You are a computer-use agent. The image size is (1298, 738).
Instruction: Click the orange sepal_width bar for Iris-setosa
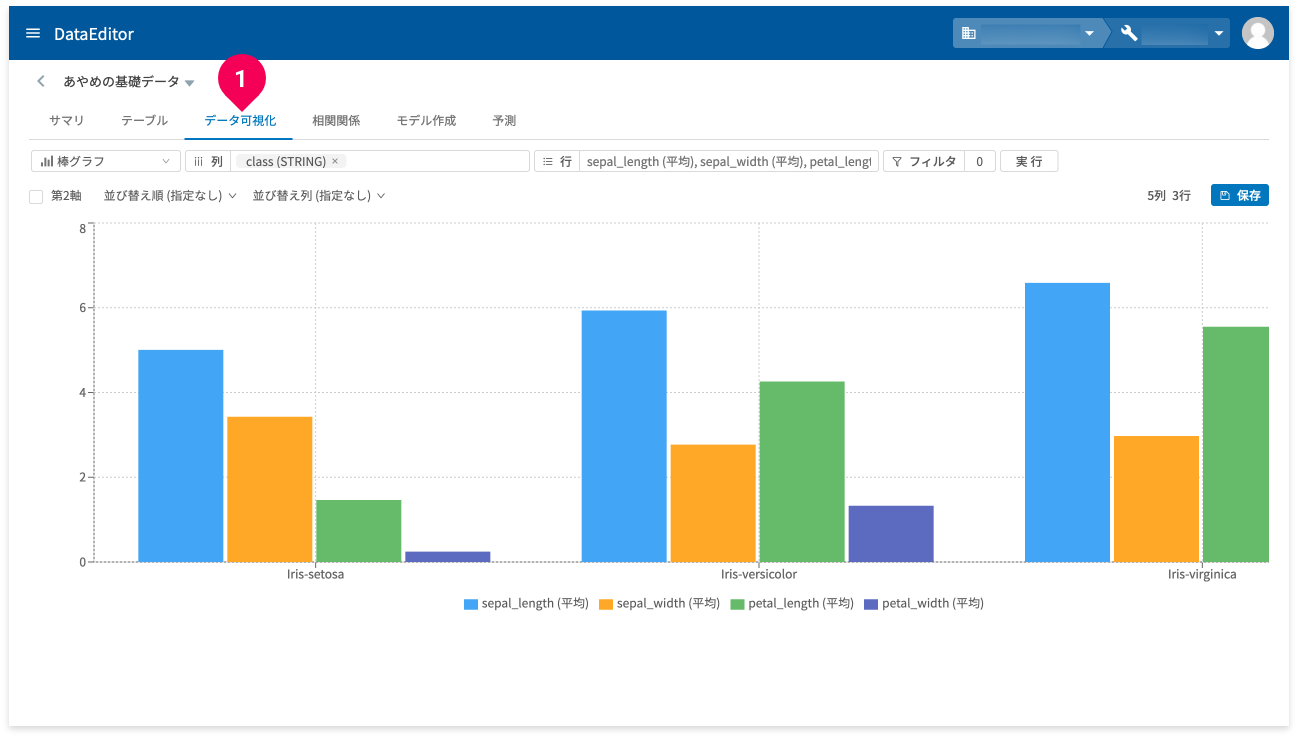(270, 489)
